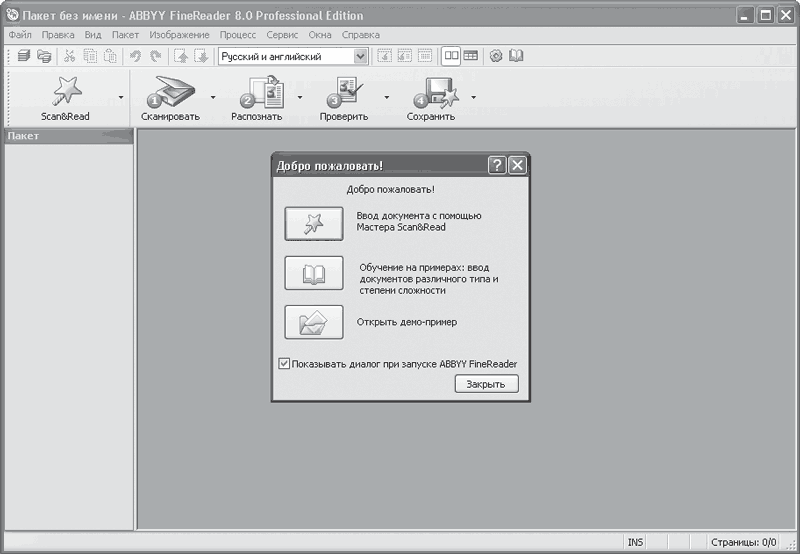Expand the Проверить dropdown arrow
The width and height of the screenshot is (800, 554).
(x=386, y=97)
